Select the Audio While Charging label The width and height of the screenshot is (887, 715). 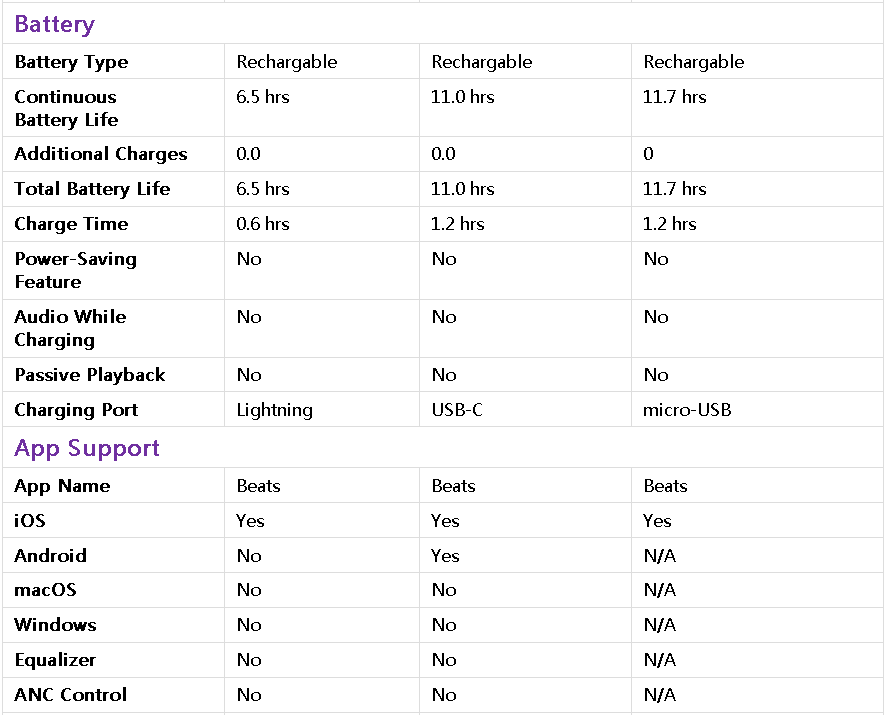click(70, 328)
